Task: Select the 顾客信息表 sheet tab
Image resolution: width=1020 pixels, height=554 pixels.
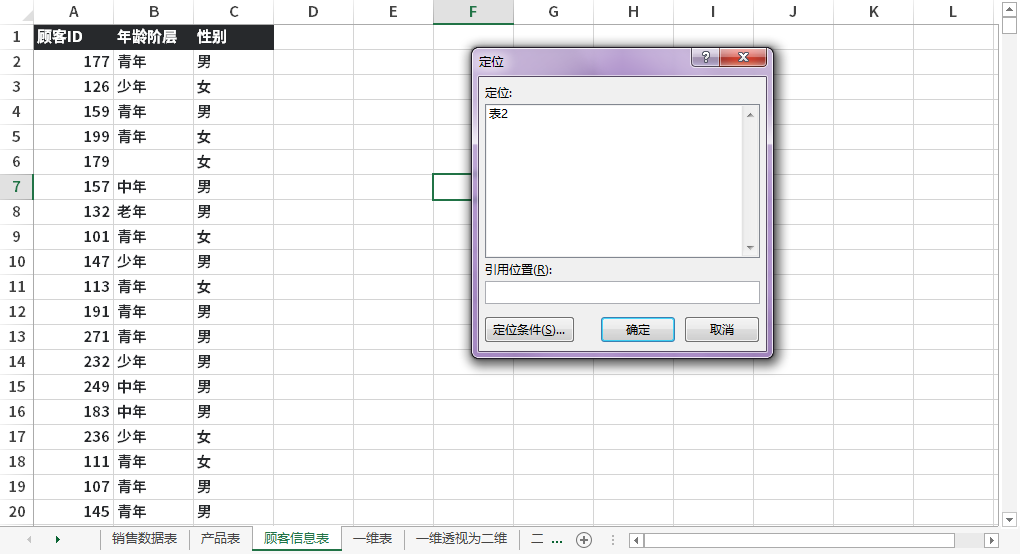Action: tap(297, 538)
